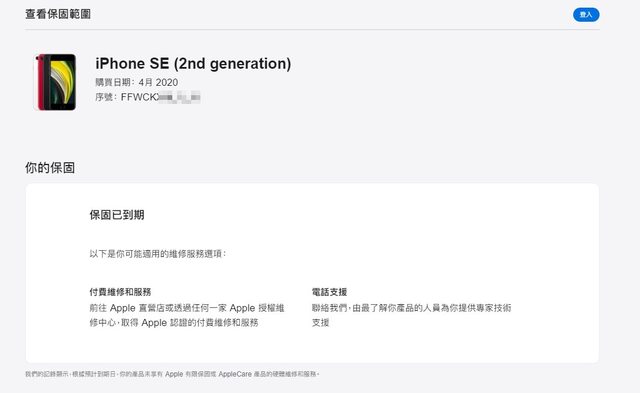Click the 以下是你可能適用的維修服務選項 line
Viewport: 640px width, 393px height.
pos(158,254)
